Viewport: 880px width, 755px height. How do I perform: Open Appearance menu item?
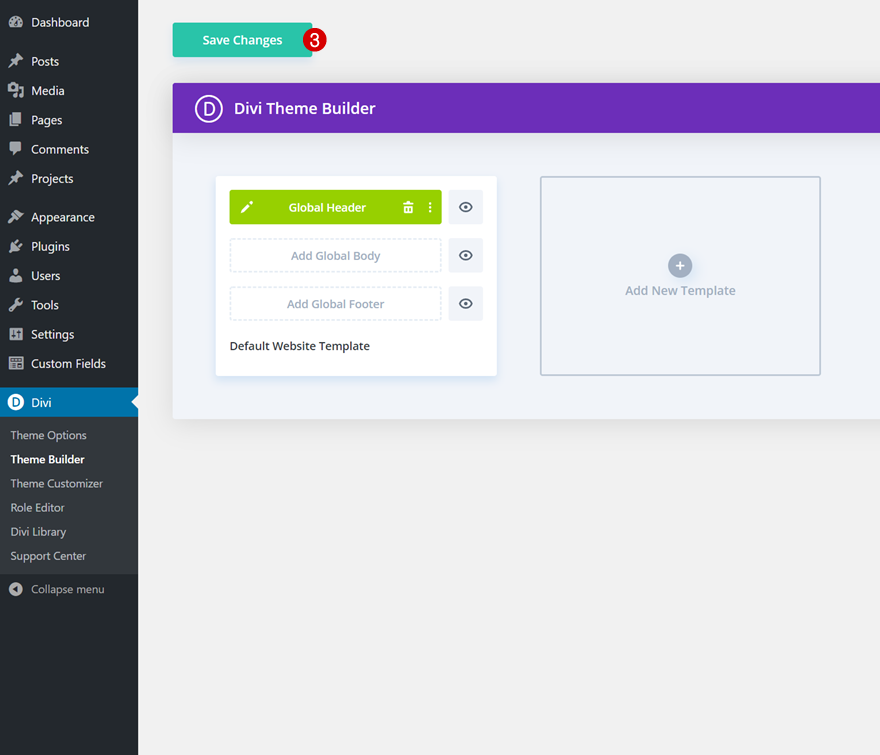coord(63,217)
